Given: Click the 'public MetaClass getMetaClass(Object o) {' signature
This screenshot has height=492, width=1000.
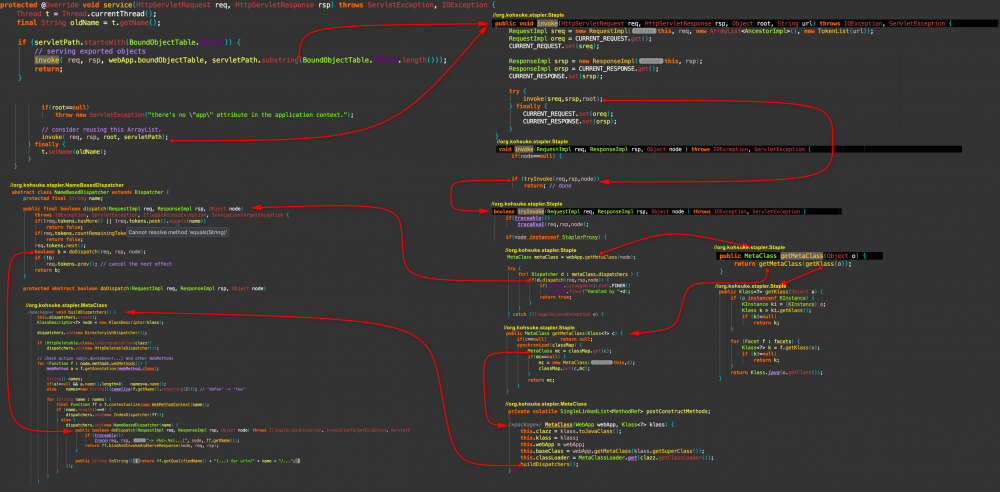Looking at the screenshot, I should 792,255.
